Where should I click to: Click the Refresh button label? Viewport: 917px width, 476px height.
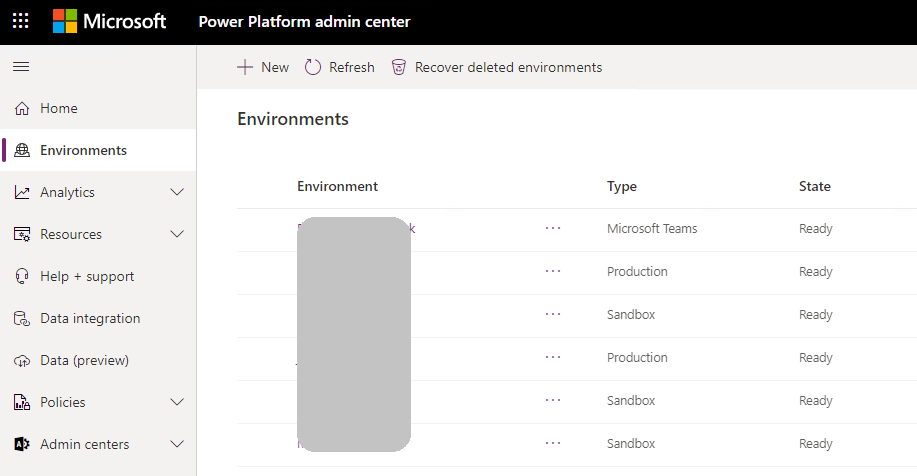pyautogui.click(x=351, y=67)
